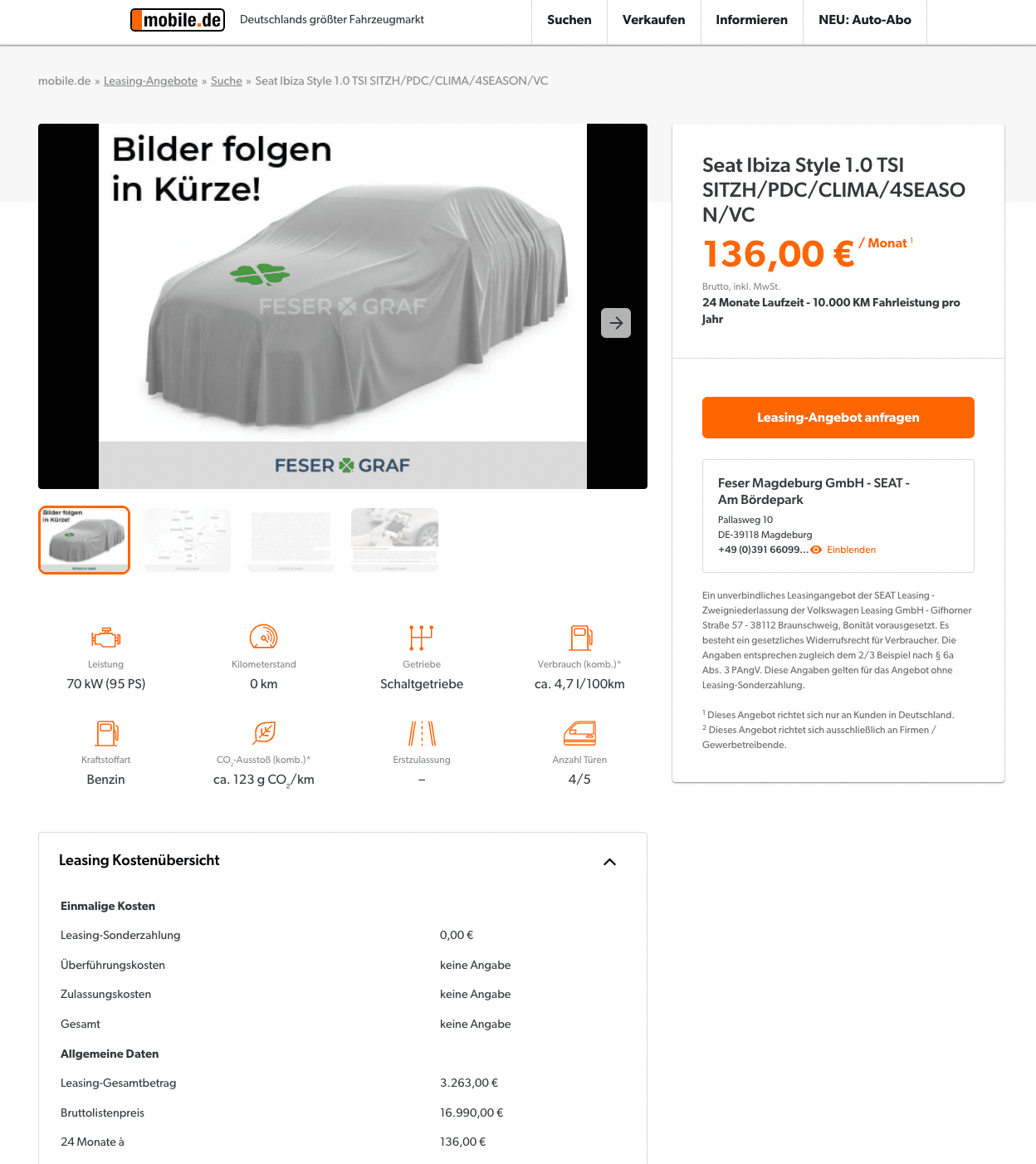
Task: Follow the Leasing-Angebote breadcrumb link
Action: (x=150, y=81)
